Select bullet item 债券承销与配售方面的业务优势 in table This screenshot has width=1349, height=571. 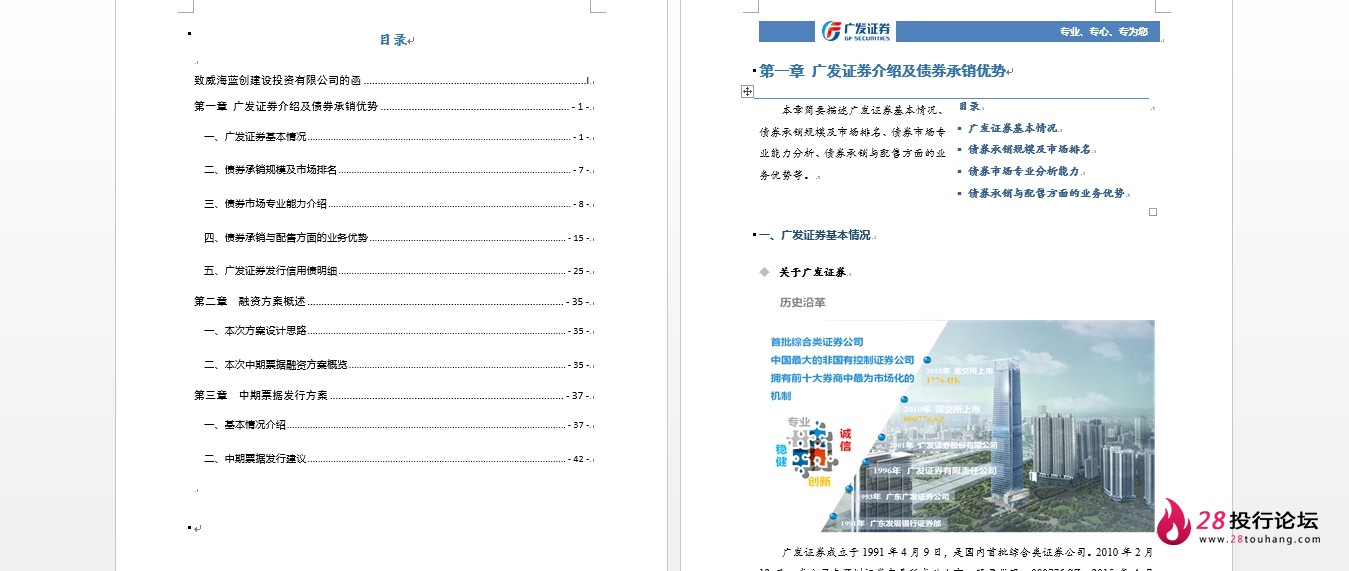click(1046, 193)
